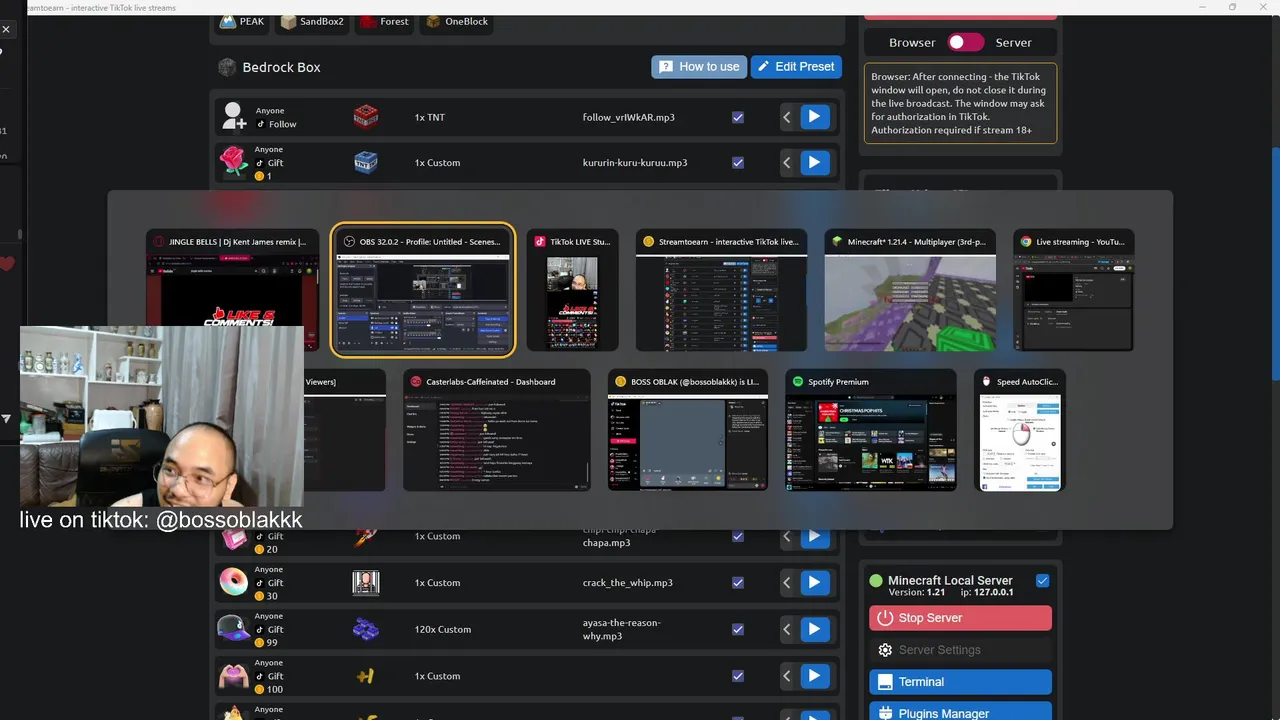Click the cap gift icon worth 99 coins
Screen dimensions: 1280x720
pos(234,629)
